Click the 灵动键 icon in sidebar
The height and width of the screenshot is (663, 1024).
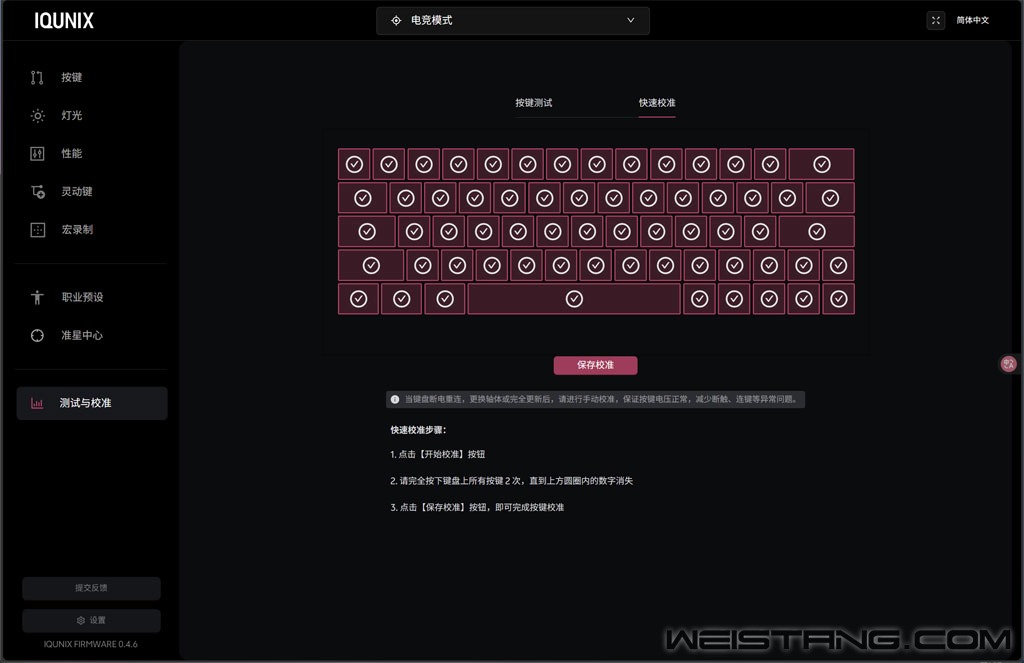click(x=37, y=191)
